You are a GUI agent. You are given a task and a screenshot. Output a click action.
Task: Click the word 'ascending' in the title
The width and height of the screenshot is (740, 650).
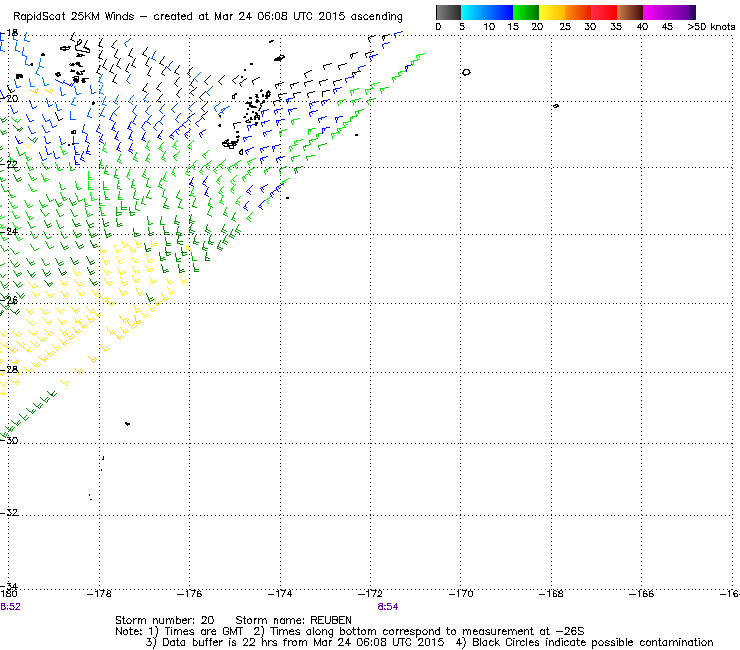point(376,17)
